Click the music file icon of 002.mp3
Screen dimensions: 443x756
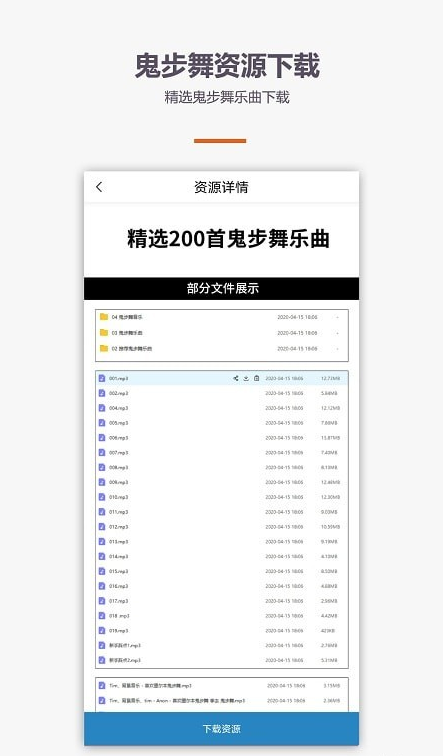pos(102,393)
